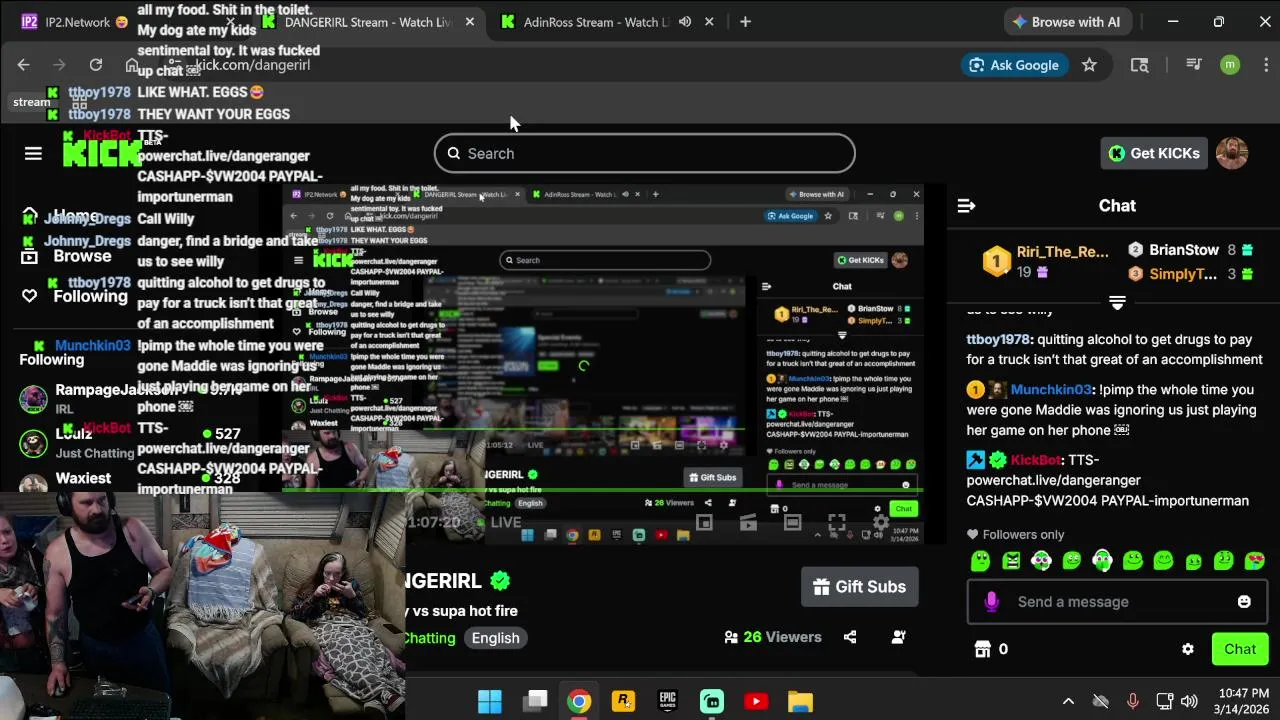Open BrianStow in the gift leaderboard
This screenshot has width=1280, height=720.
click(x=1184, y=250)
